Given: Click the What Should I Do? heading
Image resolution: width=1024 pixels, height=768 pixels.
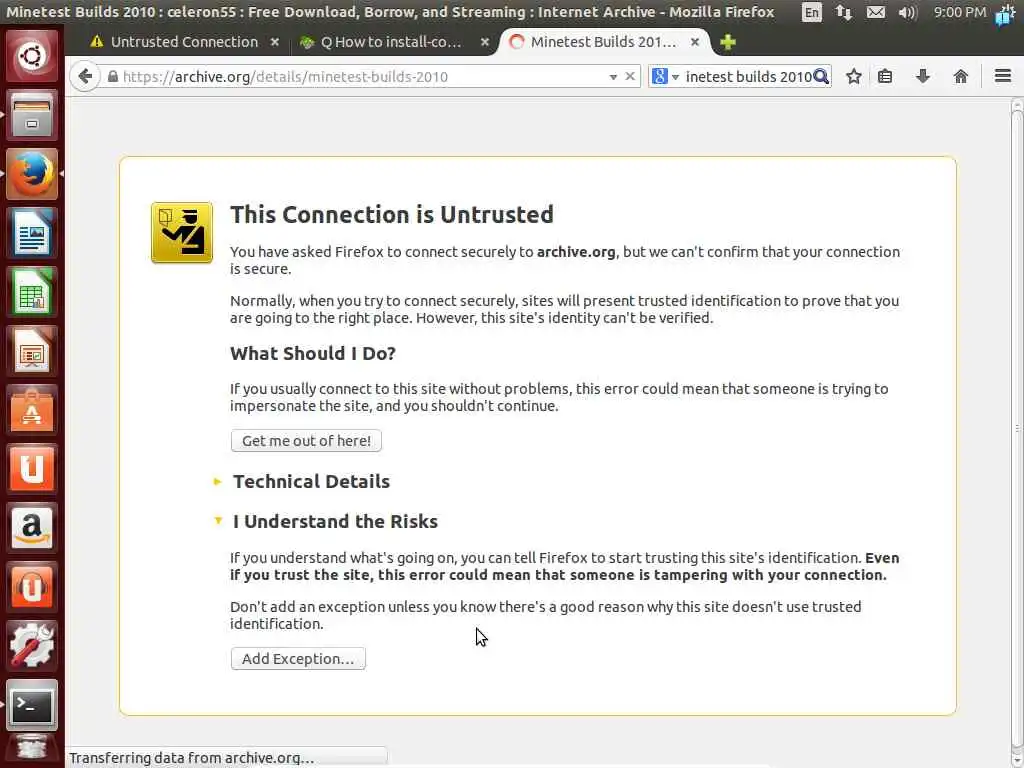Looking at the screenshot, I should 313,353.
